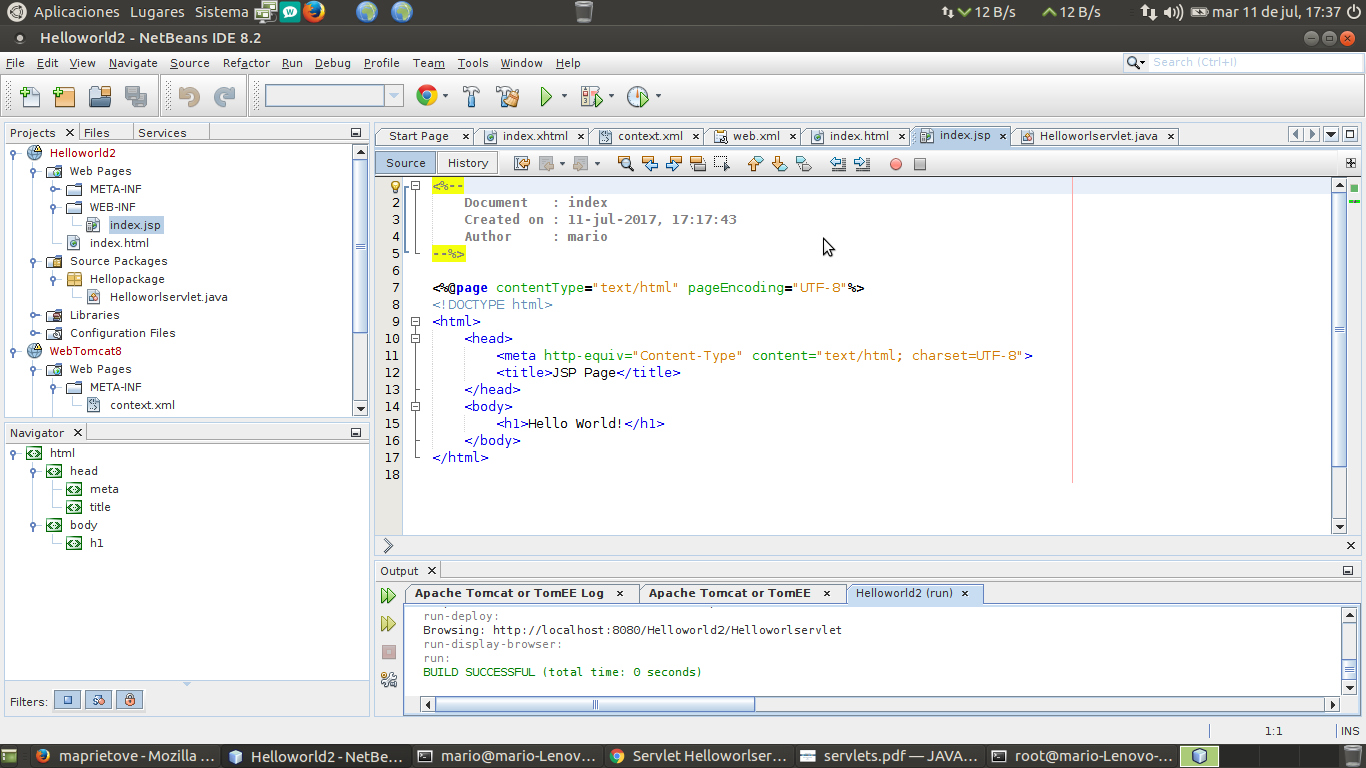Click the Build Project hammer icon
Viewport: 1366px width, 768px height.
coord(471,97)
